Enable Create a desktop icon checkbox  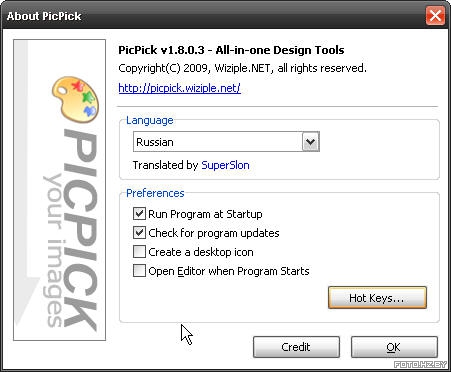pos(139,252)
